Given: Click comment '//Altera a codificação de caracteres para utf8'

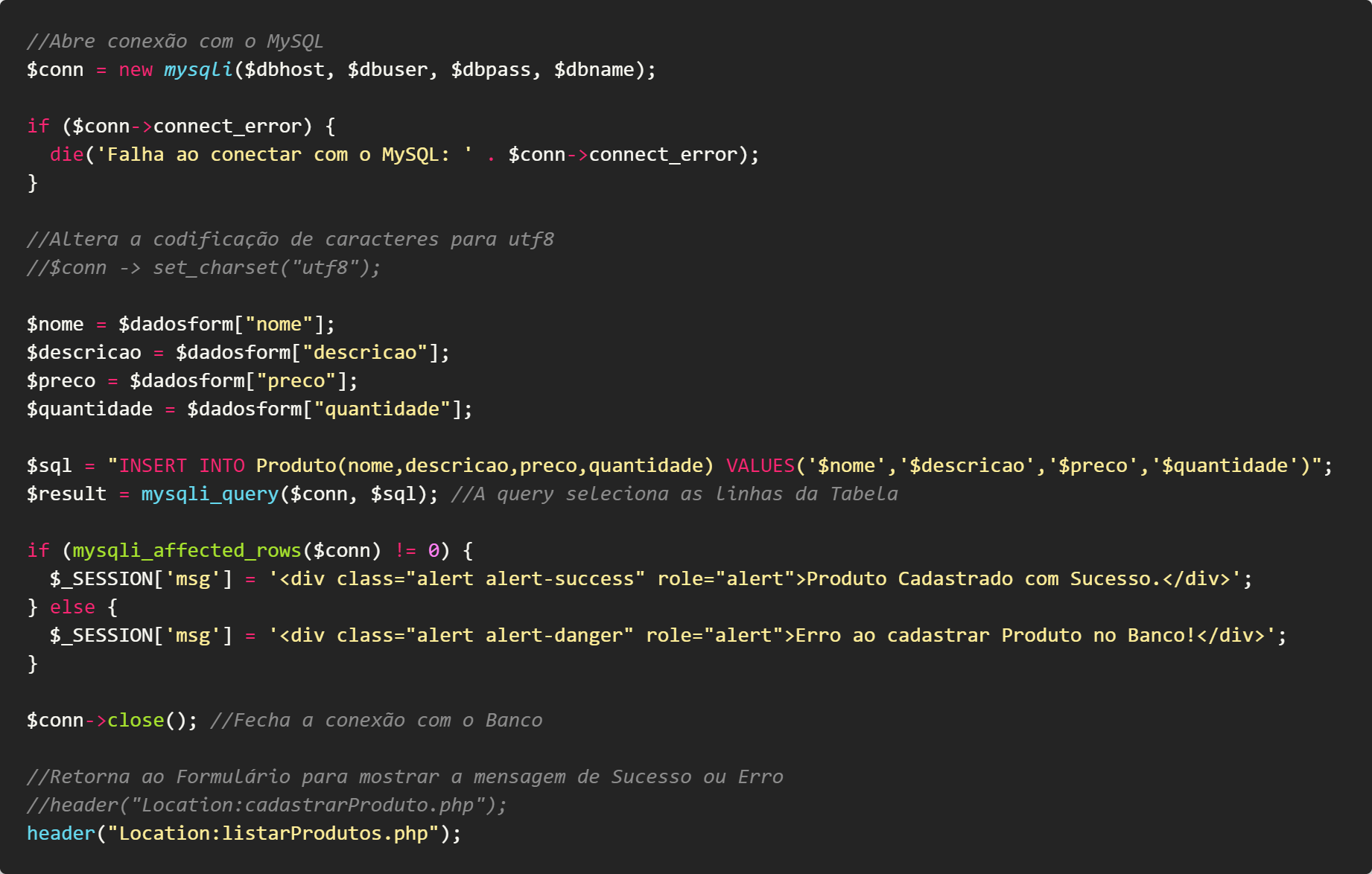Looking at the screenshot, I should tap(290, 239).
